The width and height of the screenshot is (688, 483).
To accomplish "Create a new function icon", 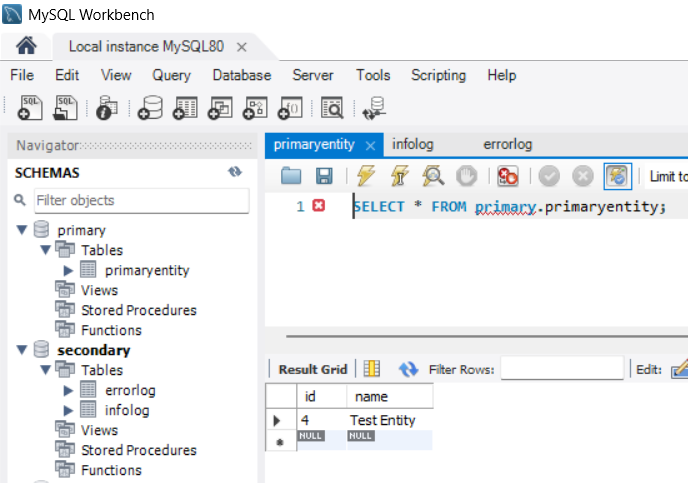I will tap(290, 108).
